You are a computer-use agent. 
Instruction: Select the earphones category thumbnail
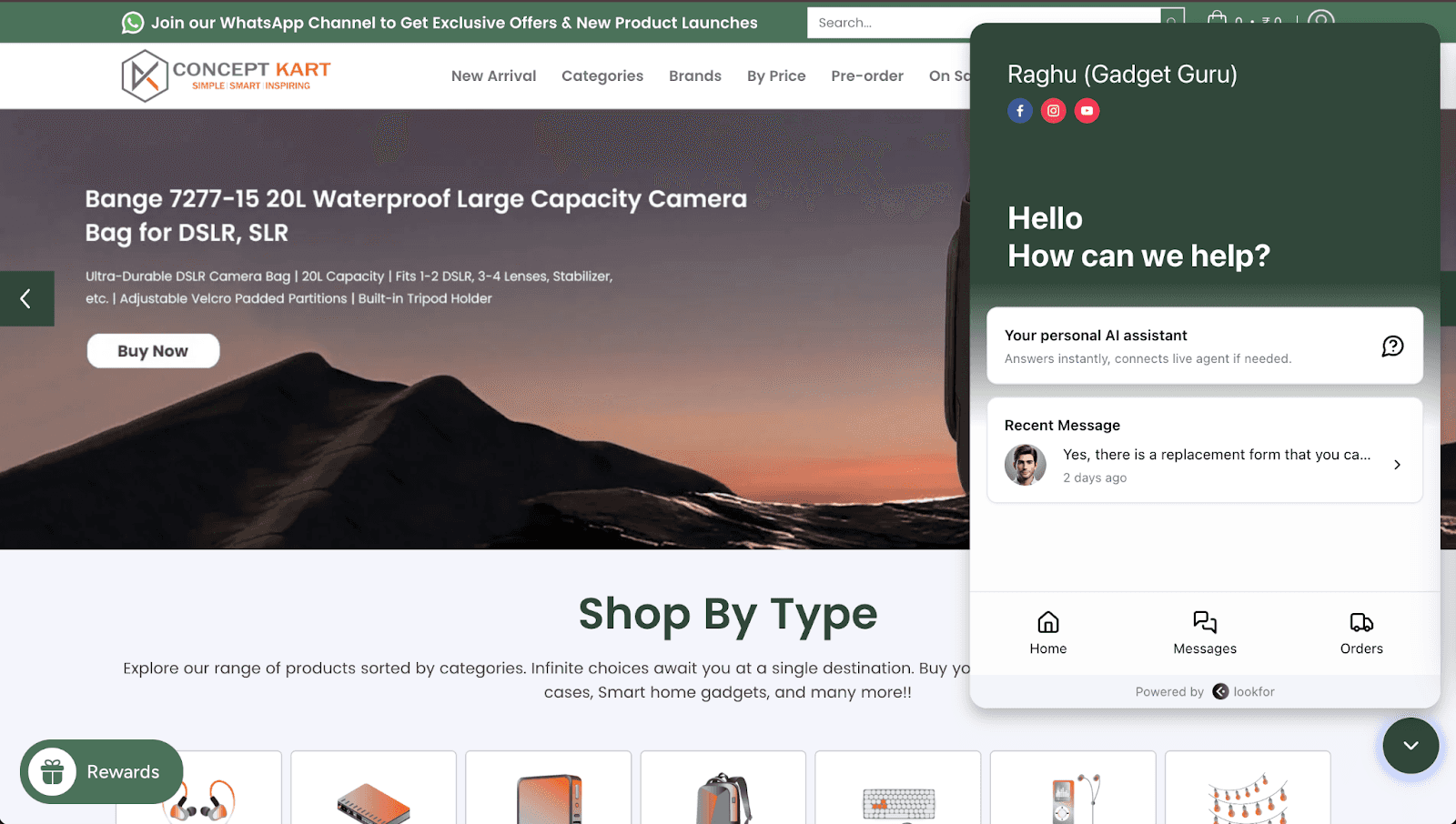199,788
